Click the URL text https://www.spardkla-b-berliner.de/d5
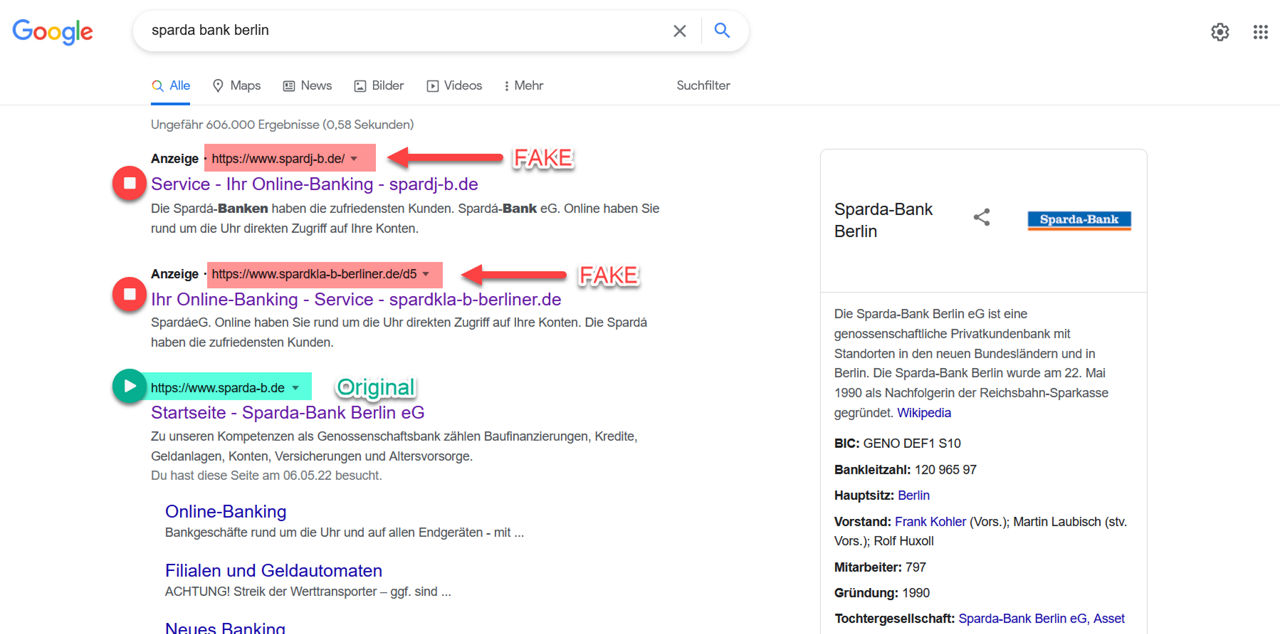 click(314, 274)
